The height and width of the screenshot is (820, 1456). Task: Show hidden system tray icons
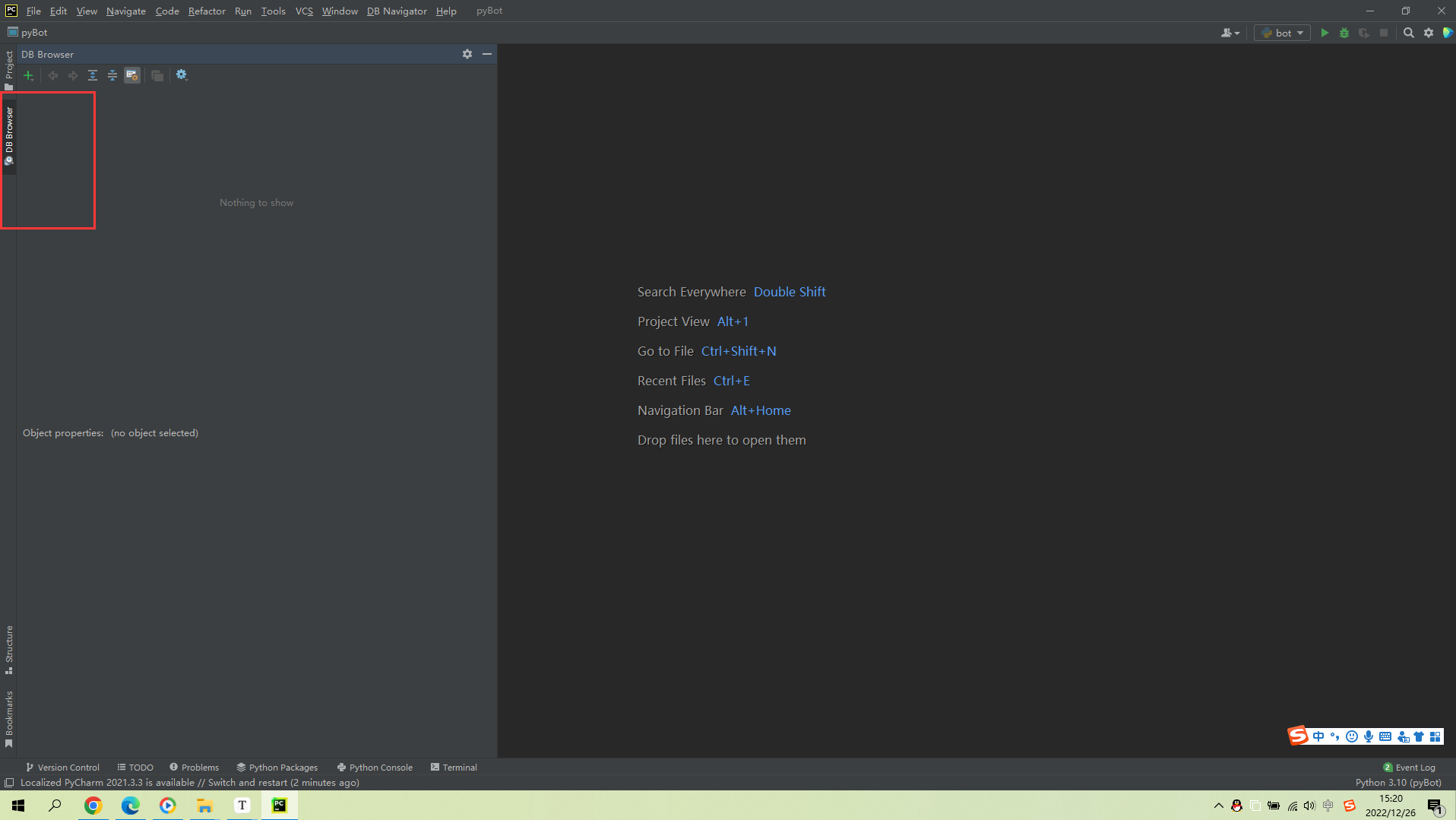point(1218,806)
